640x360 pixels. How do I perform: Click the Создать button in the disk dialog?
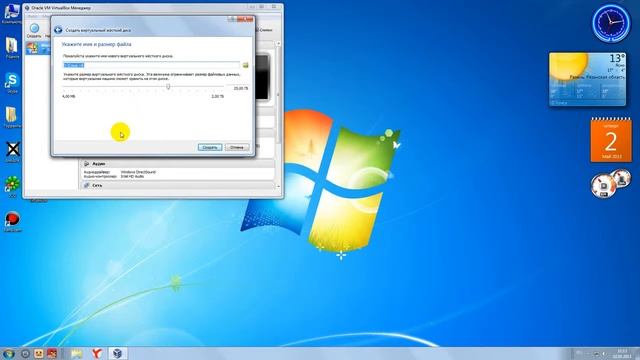210,147
